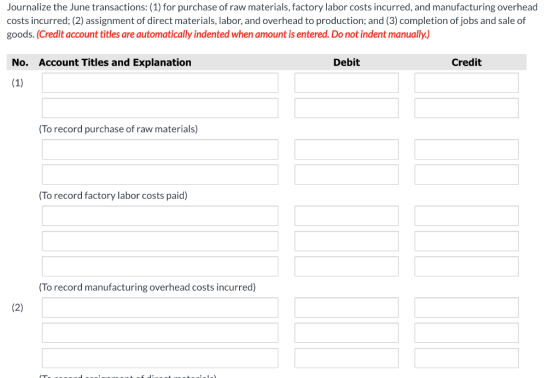This screenshot has height=378, width=560.
Task: Click account title field in row (2)
Action: click(x=160, y=308)
